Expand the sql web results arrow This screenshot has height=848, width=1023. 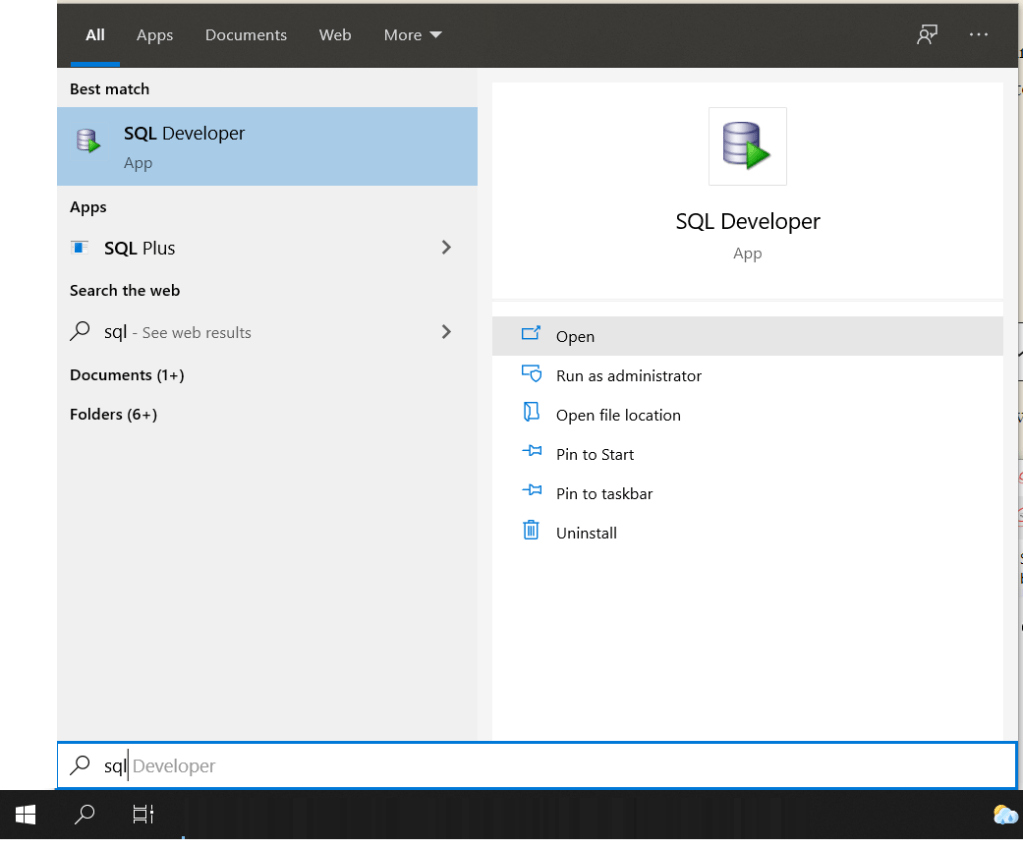(x=446, y=331)
